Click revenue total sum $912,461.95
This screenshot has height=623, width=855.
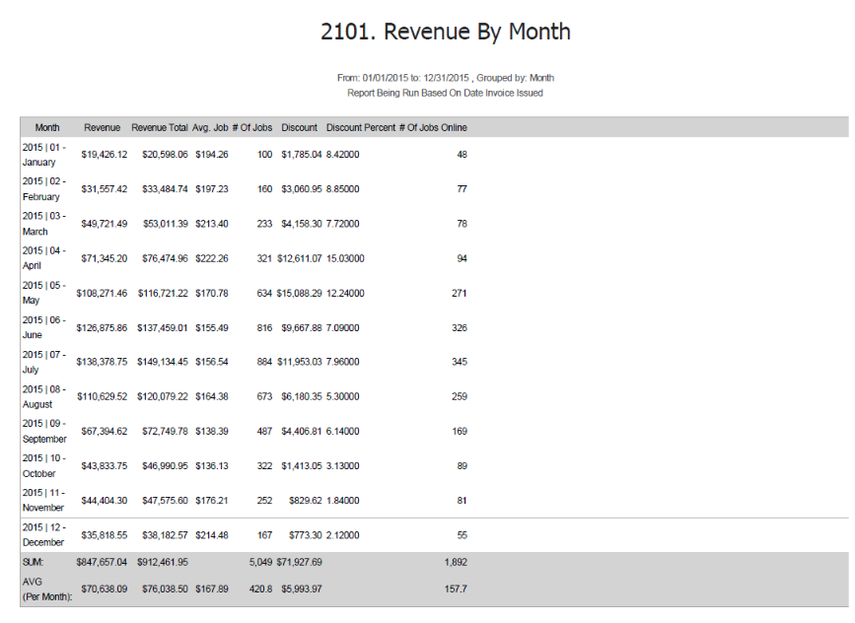click(x=162, y=562)
